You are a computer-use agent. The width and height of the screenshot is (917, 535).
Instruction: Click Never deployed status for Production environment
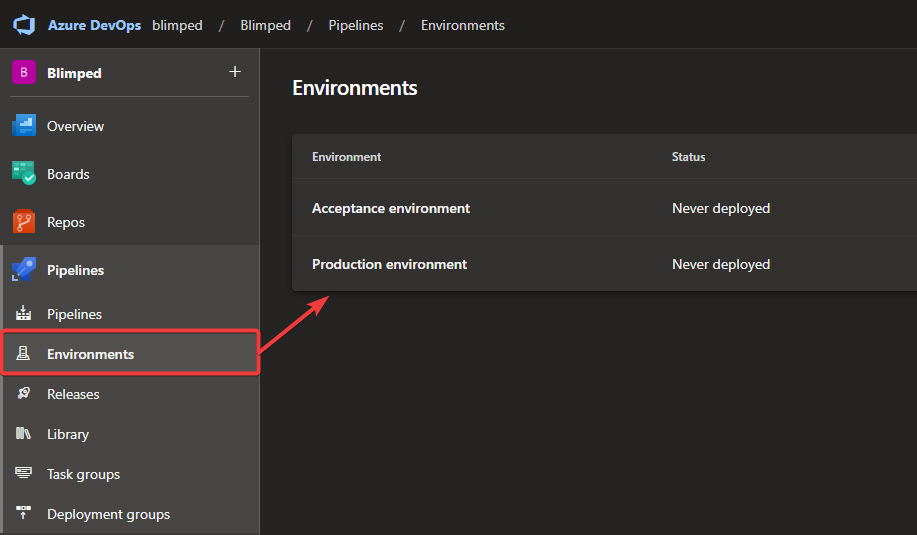pyautogui.click(x=720, y=264)
